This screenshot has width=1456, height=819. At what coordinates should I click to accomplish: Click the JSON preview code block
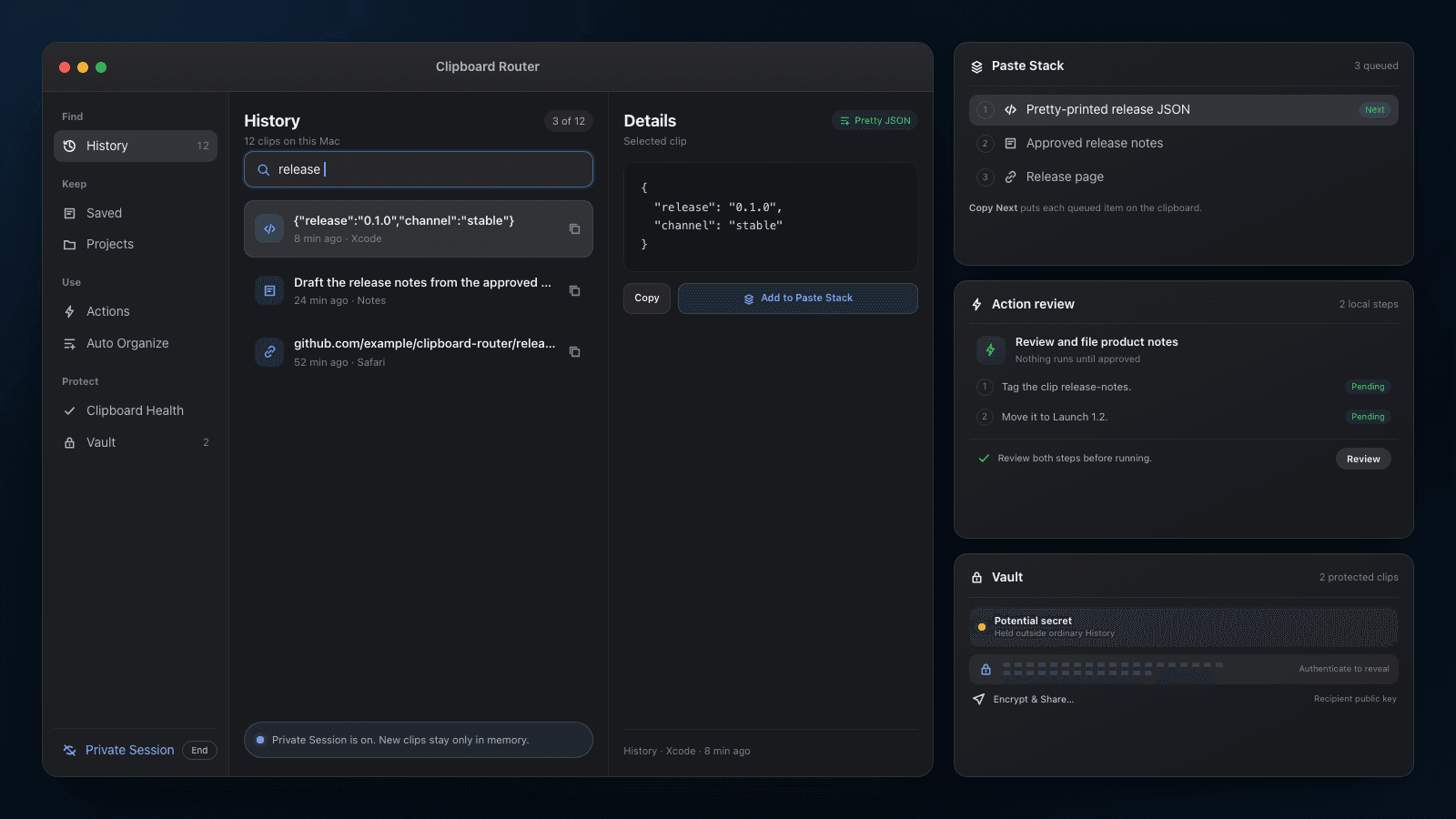tap(771, 217)
